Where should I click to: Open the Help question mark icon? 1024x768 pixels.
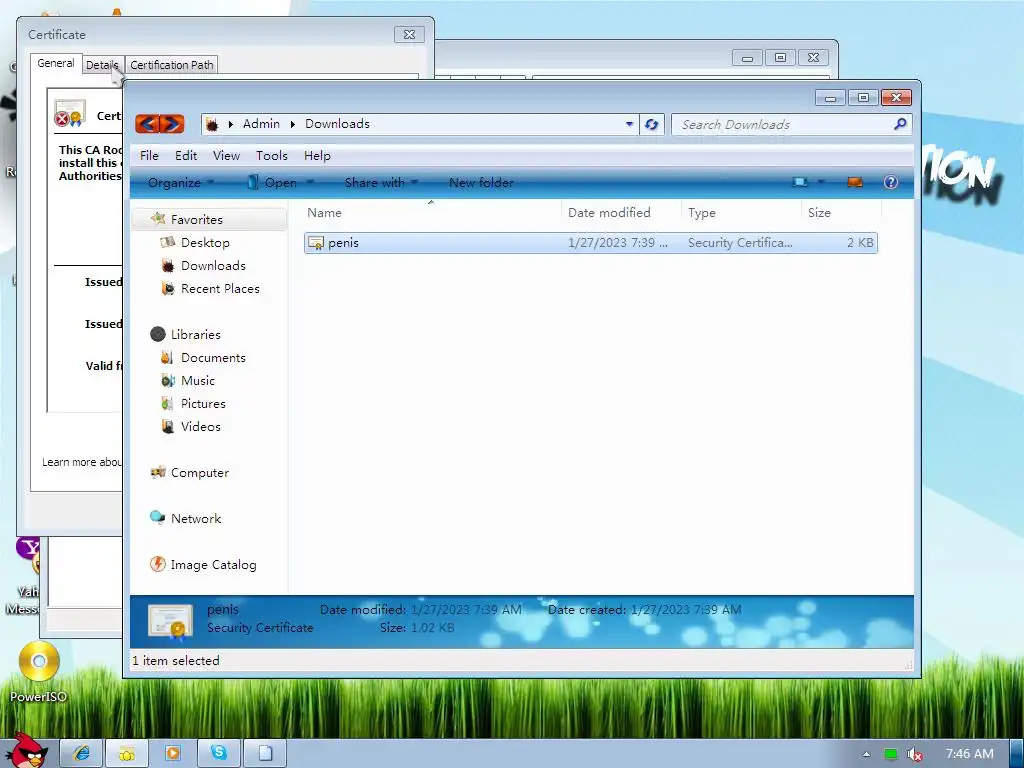coord(890,182)
